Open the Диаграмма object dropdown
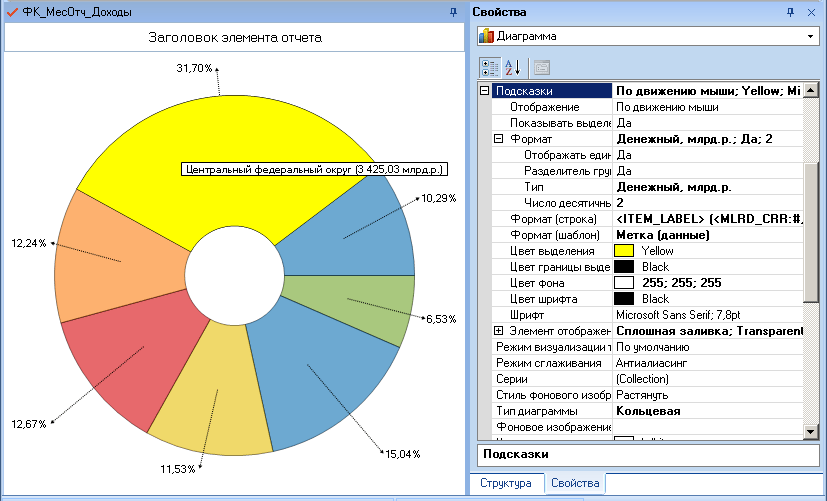This screenshot has height=501, width=827. [810, 36]
